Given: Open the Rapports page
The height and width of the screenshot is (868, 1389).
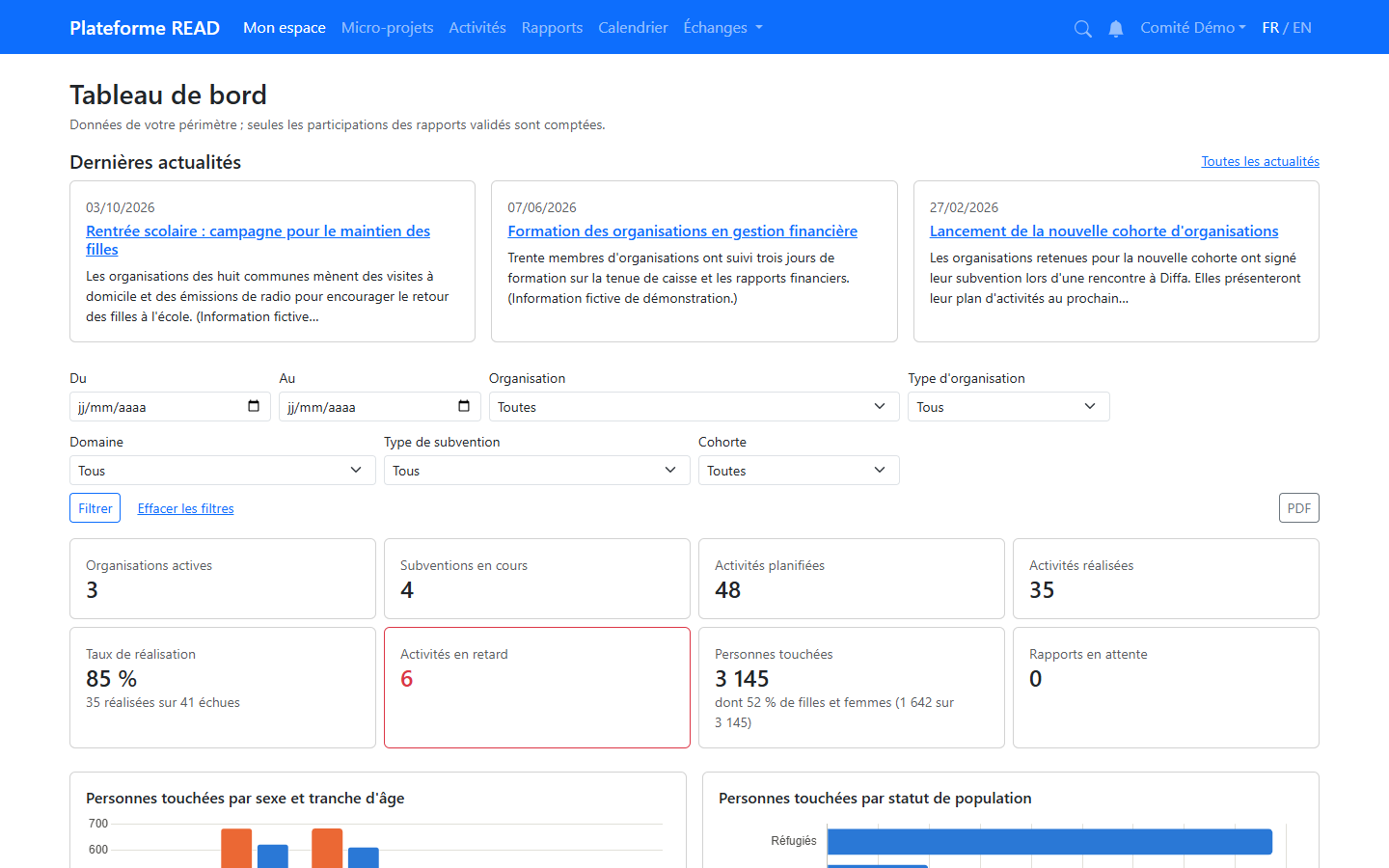Looking at the screenshot, I should click(x=552, y=28).
